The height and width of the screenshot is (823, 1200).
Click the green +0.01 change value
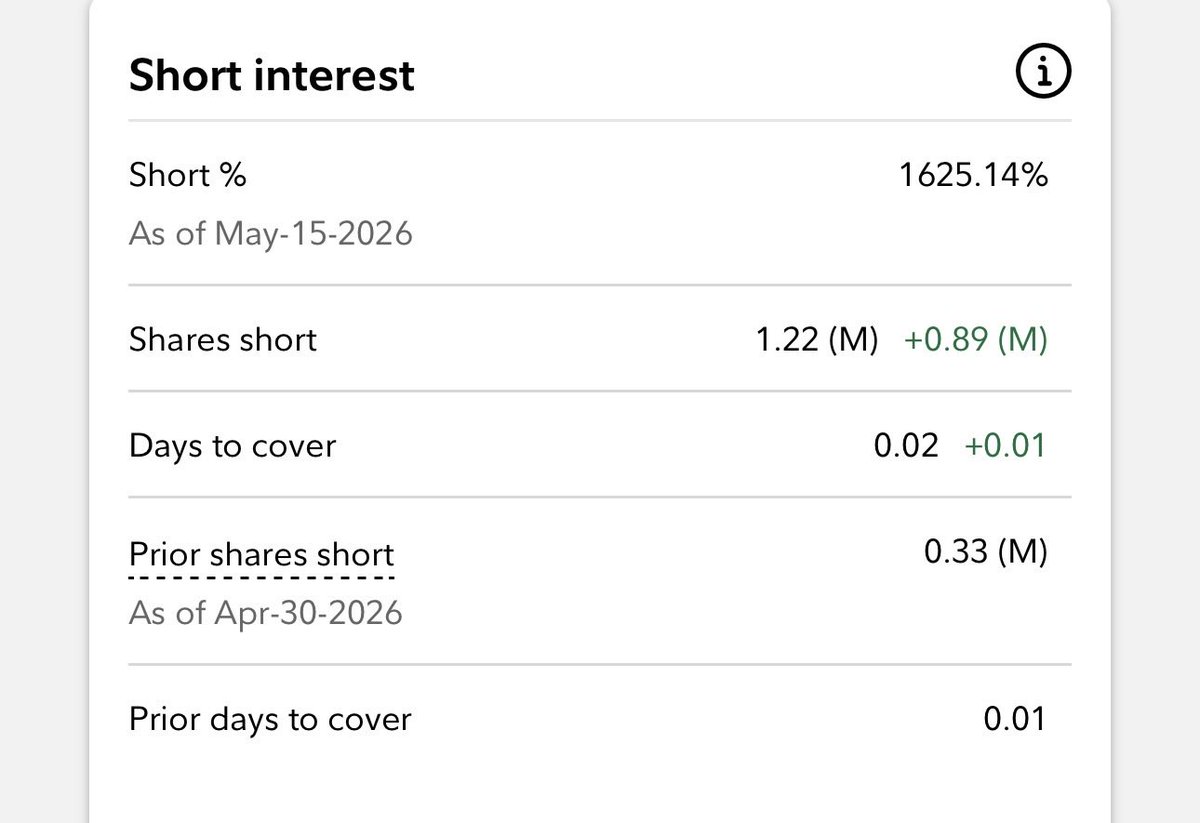pyautogui.click(x=1005, y=445)
